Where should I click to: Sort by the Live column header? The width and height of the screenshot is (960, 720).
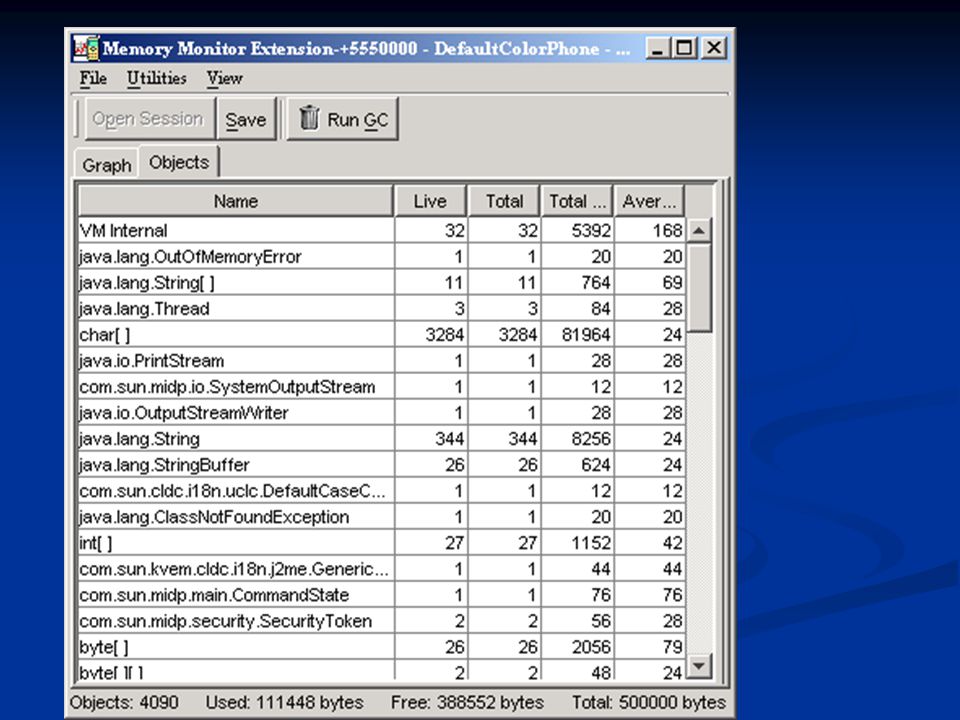coord(430,201)
